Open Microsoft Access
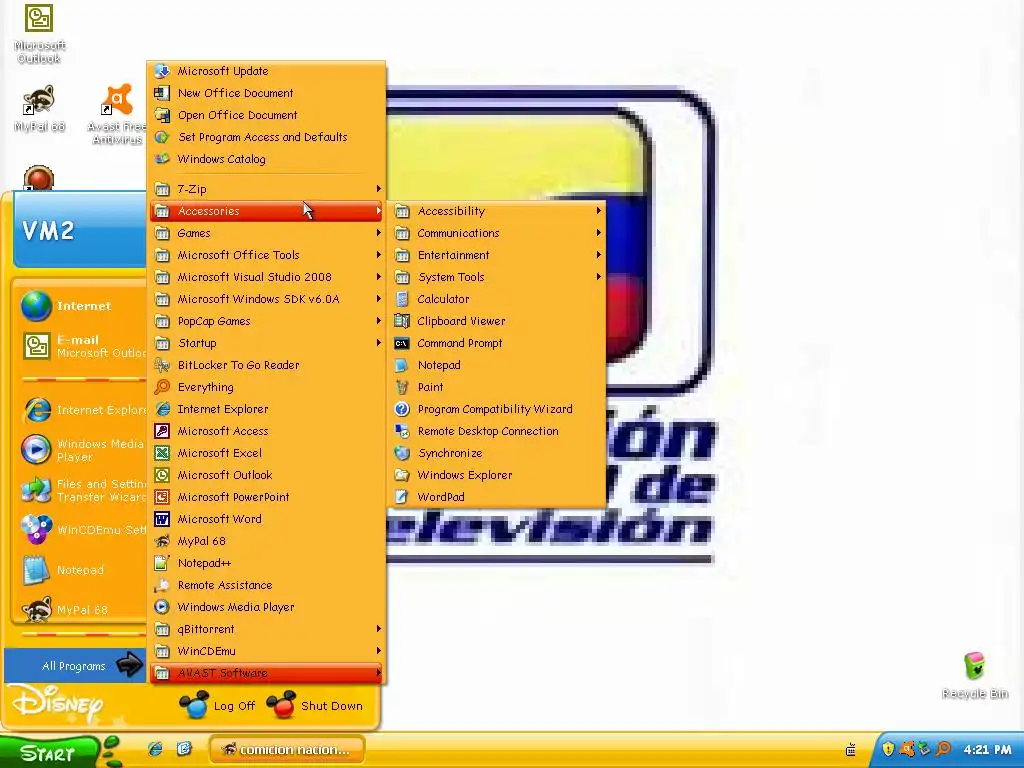This screenshot has height=768, width=1024. (x=266, y=431)
